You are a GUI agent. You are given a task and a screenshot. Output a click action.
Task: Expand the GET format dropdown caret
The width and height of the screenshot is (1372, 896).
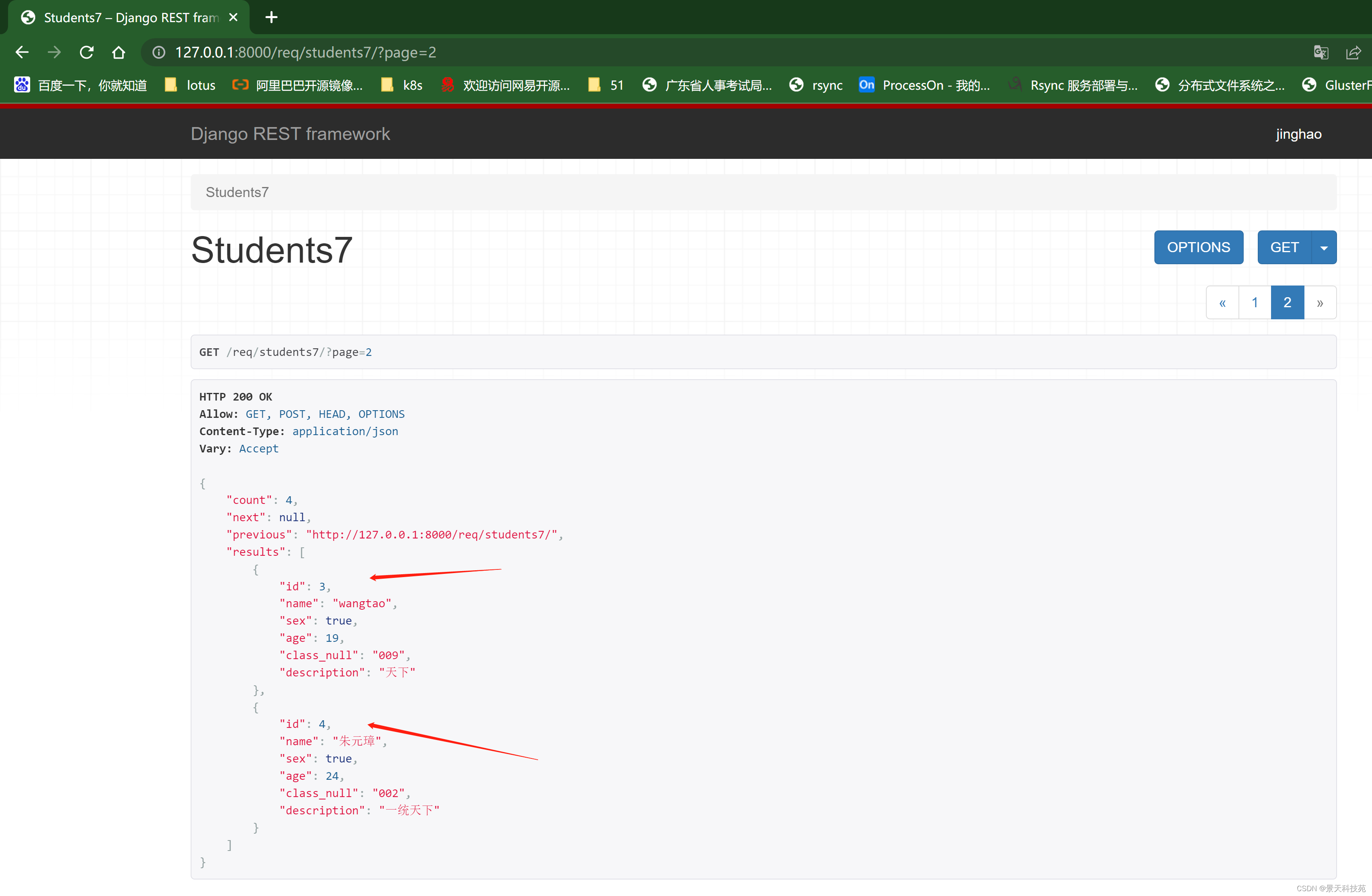coord(1324,247)
